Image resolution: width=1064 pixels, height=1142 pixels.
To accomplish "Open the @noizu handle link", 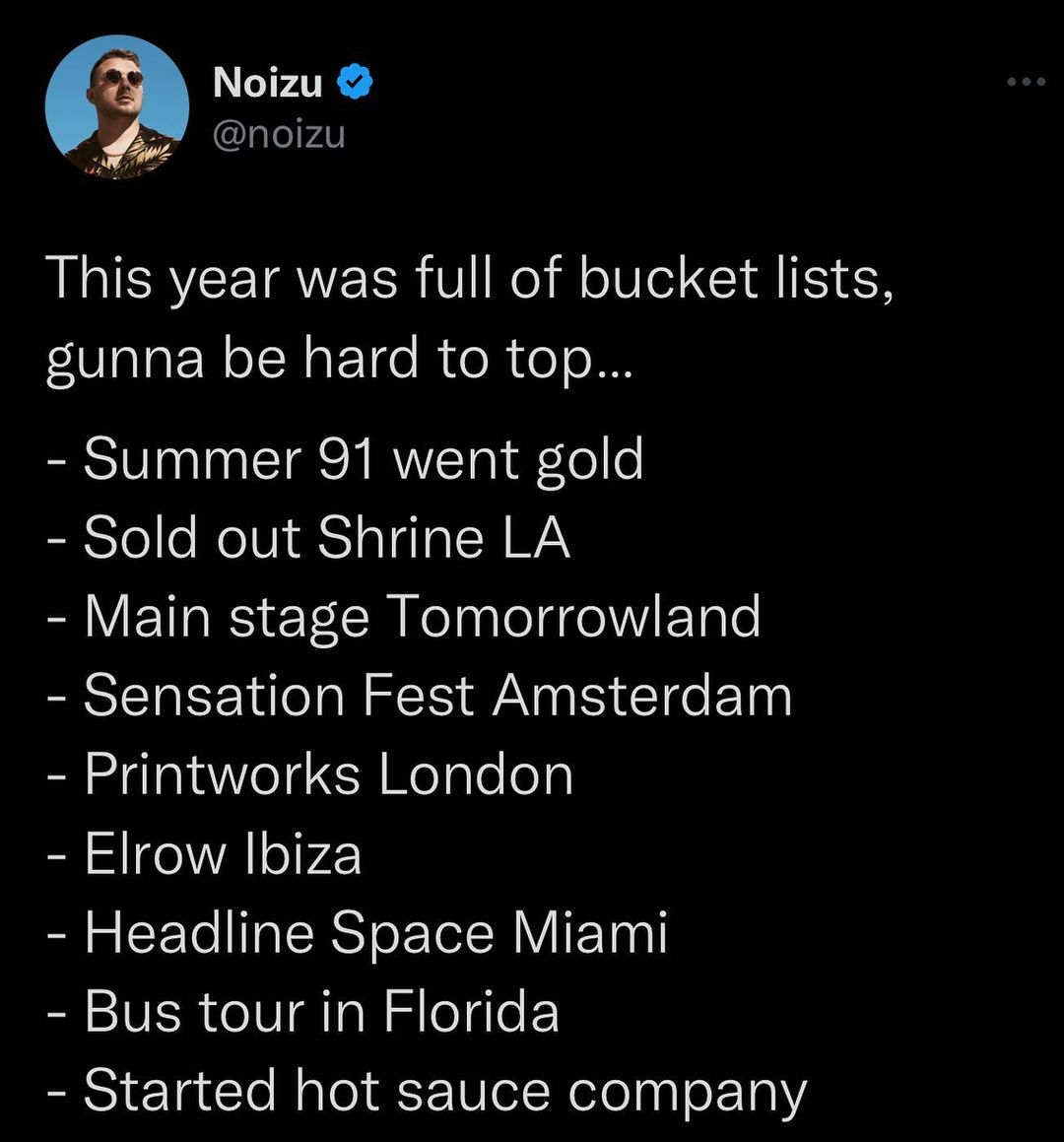I will click(x=279, y=132).
